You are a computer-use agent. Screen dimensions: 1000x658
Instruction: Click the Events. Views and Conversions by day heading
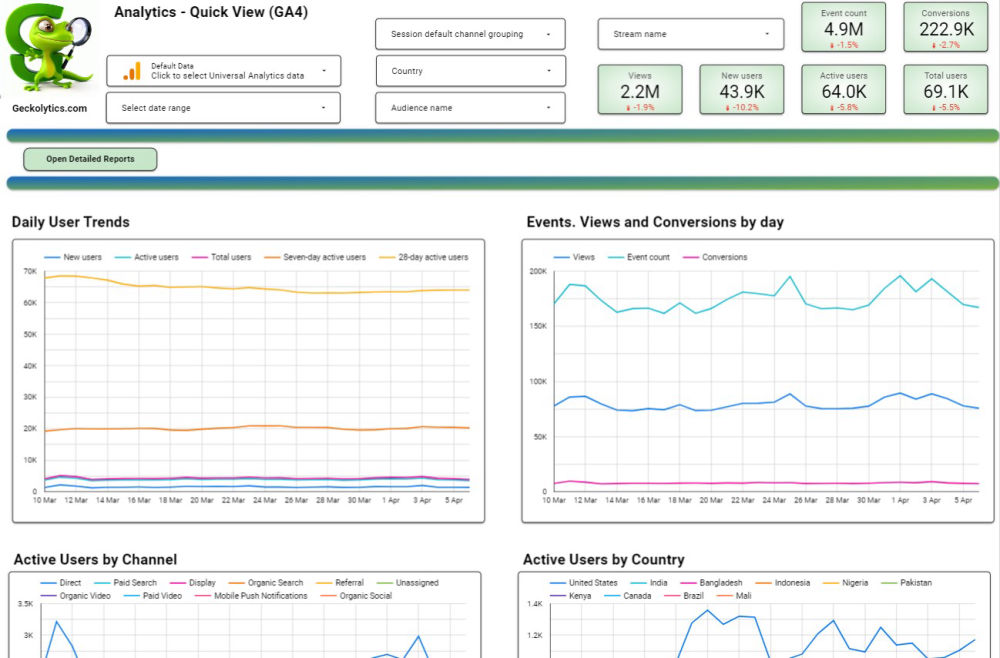655,223
